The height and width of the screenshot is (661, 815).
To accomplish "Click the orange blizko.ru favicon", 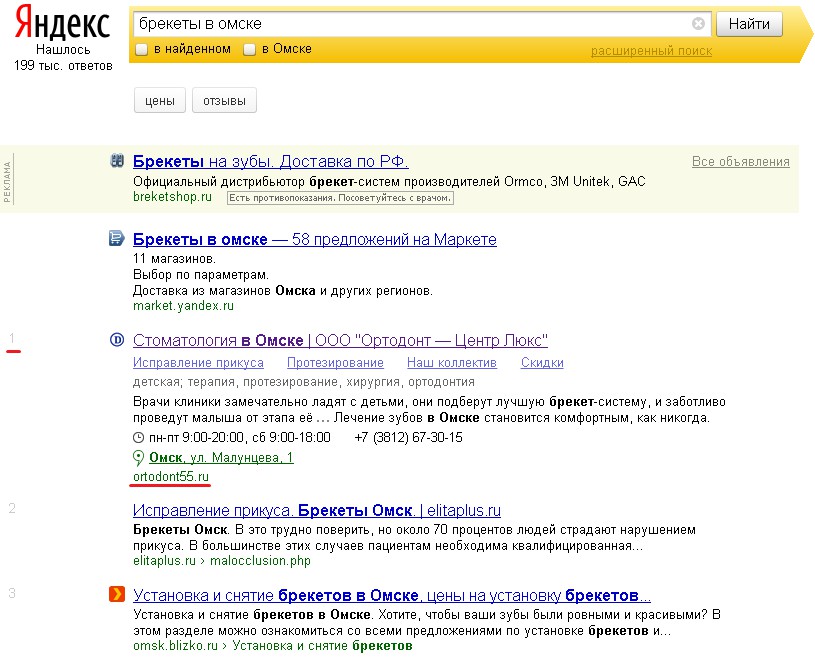I will pyautogui.click(x=117, y=593).
